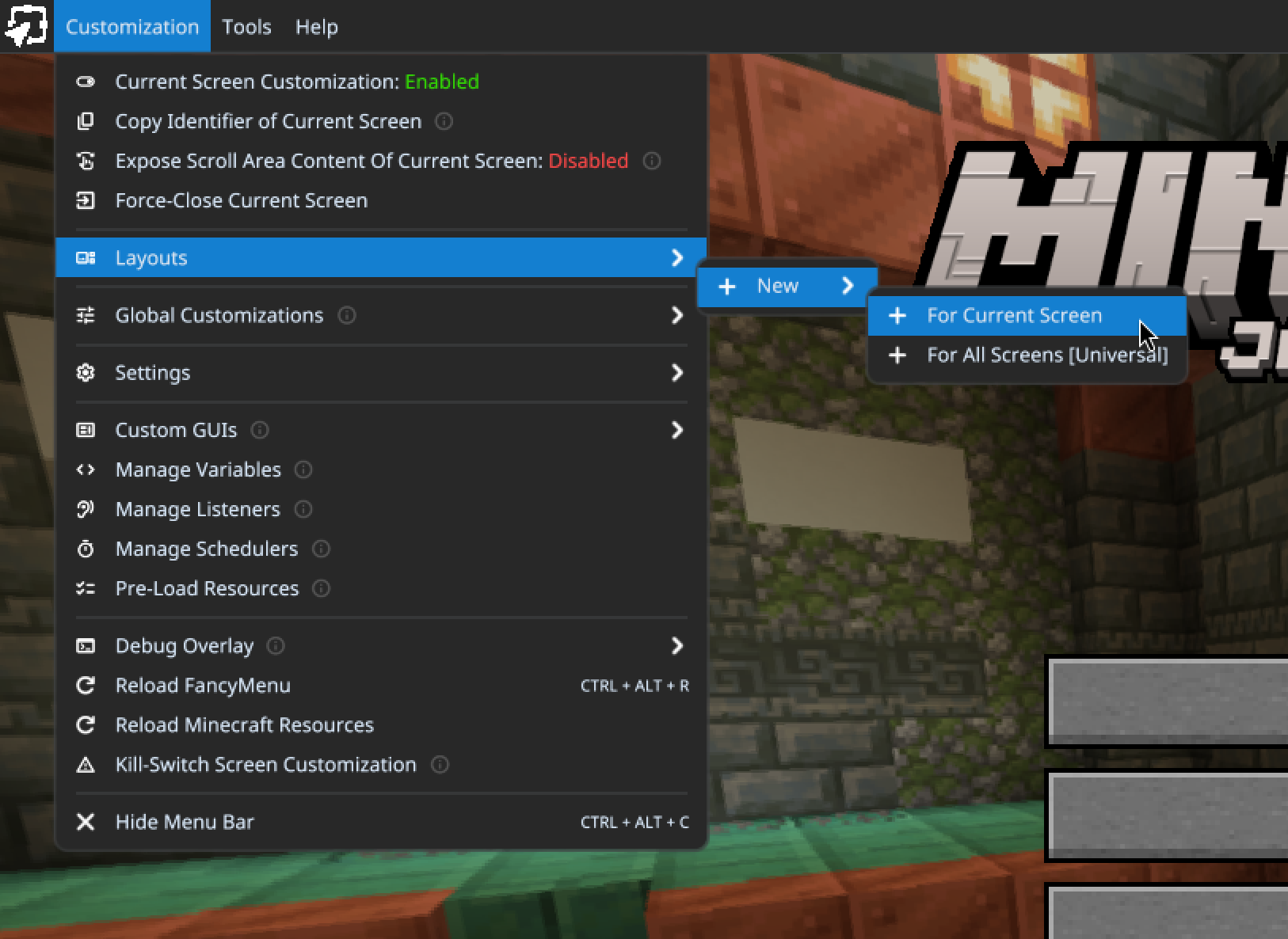Click the Reload FancyMenu refresh icon

pyautogui.click(x=86, y=686)
